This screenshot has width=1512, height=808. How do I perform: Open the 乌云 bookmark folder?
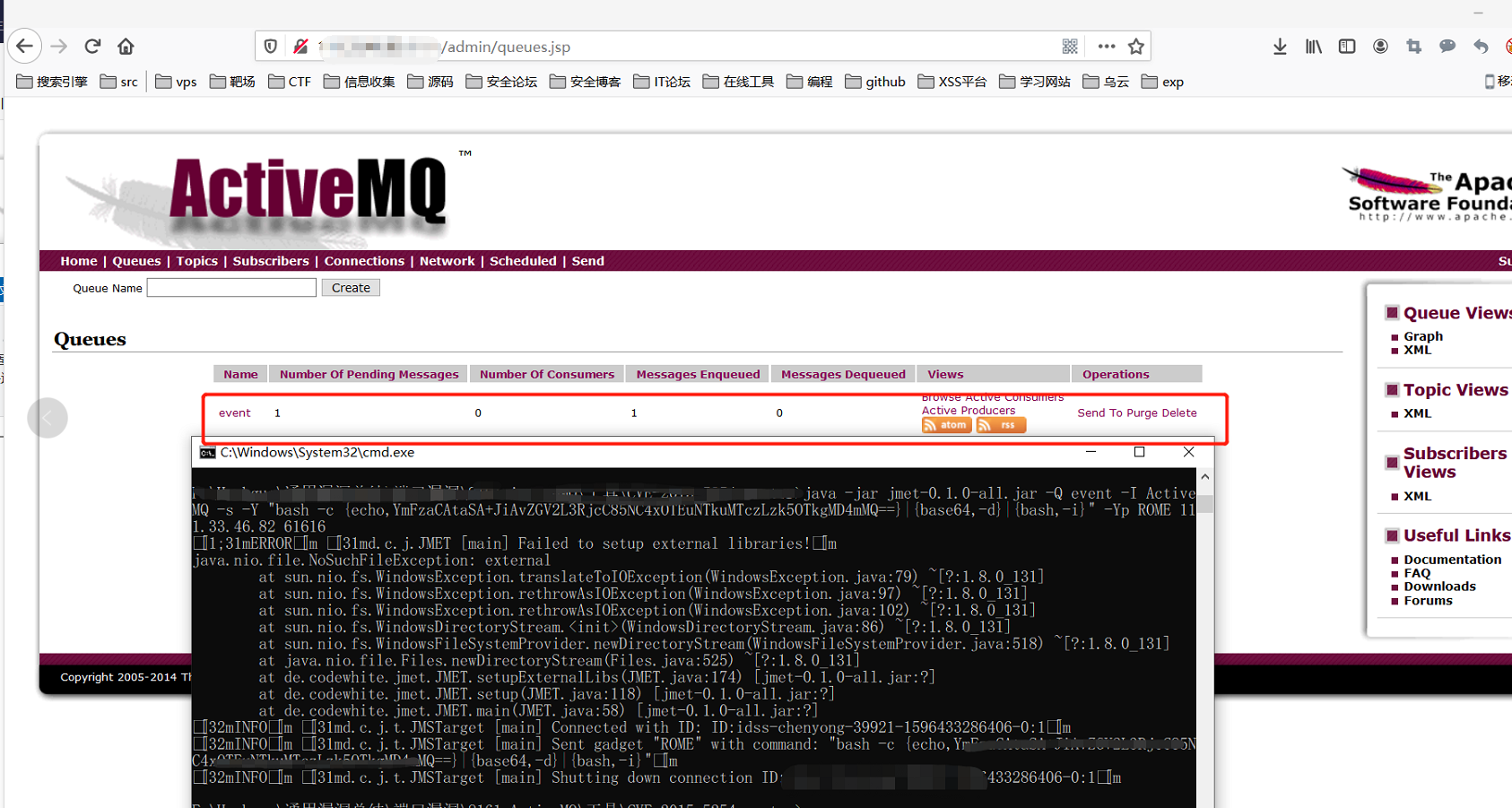[x=1106, y=82]
